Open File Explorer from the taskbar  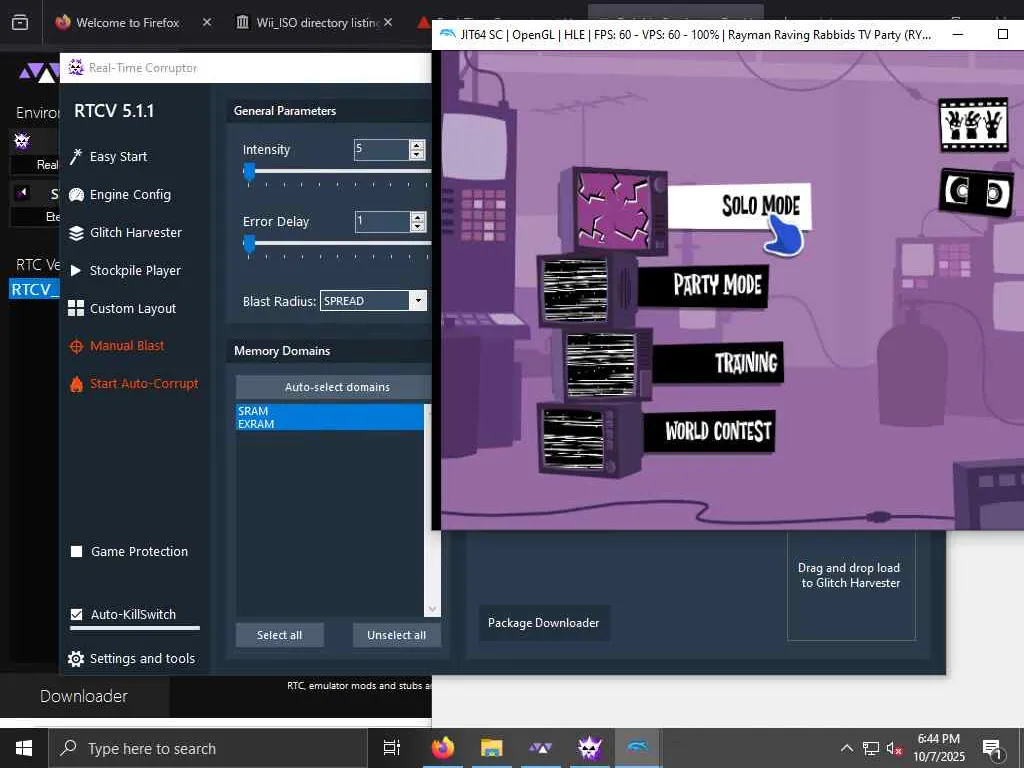click(491, 748)
